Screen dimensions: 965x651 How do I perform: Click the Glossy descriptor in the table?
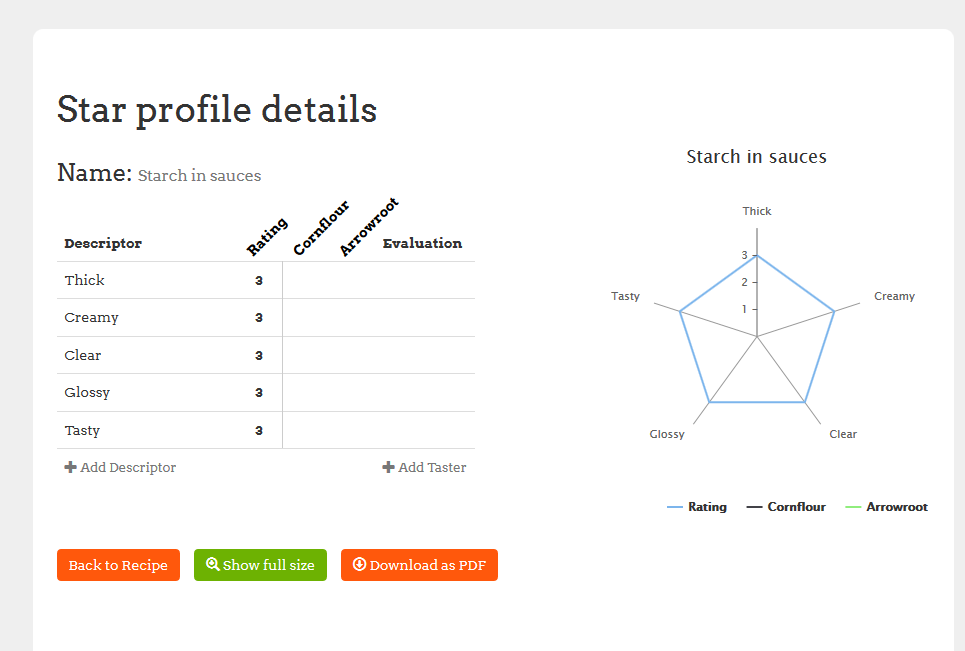87,393
